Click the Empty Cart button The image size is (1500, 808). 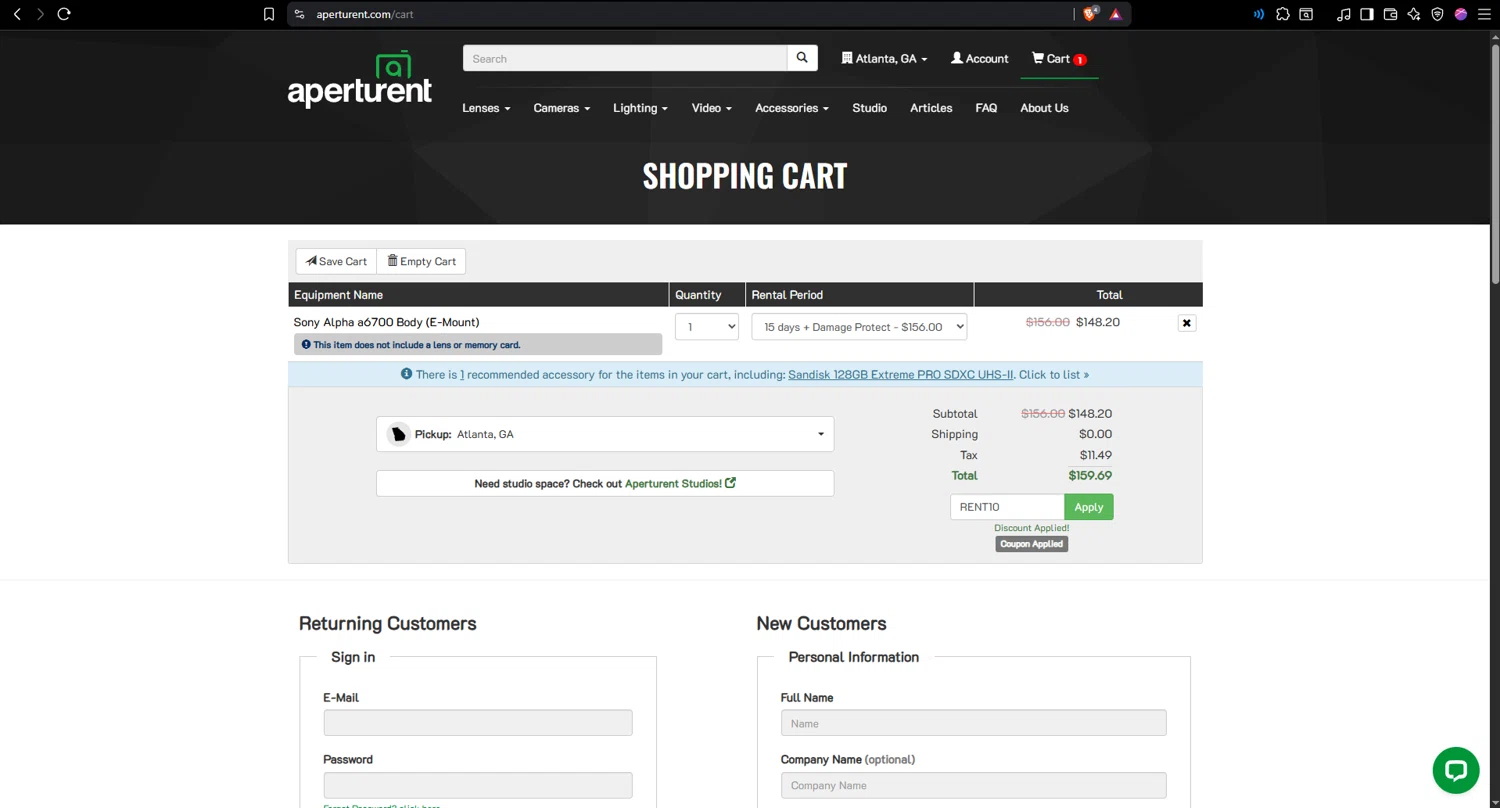click(421, 261)
